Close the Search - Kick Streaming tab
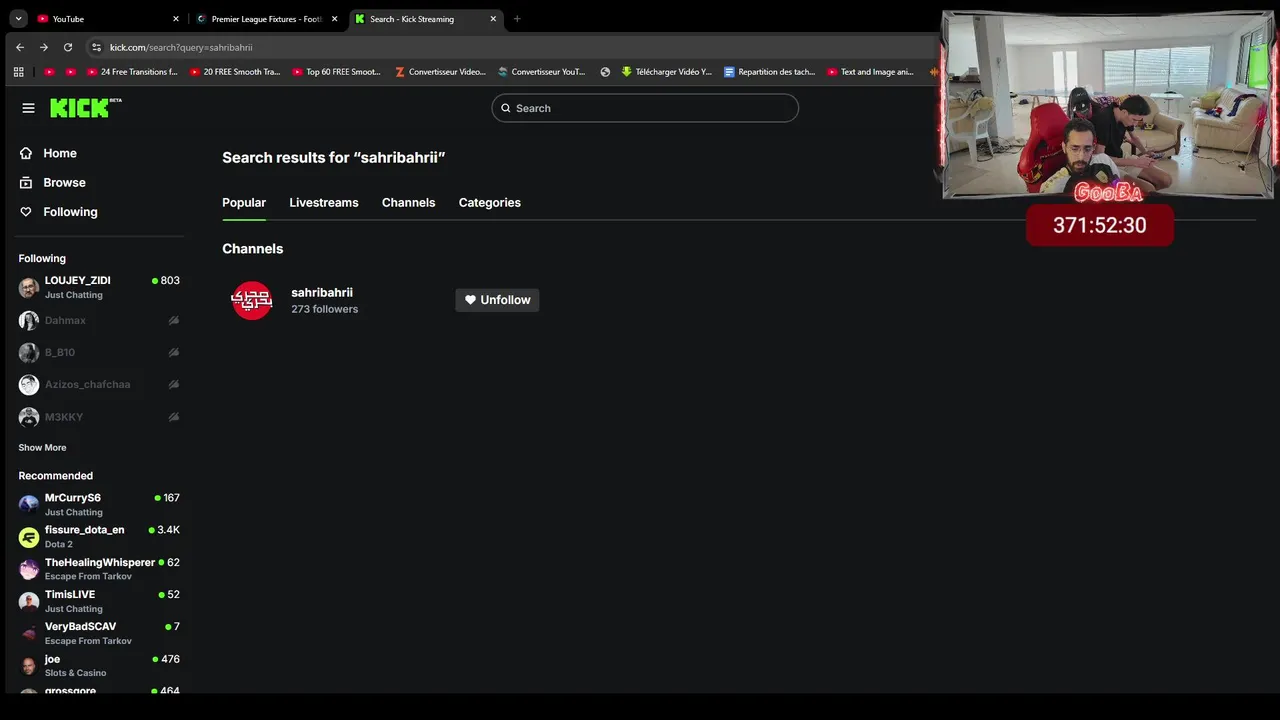Screen dimensions: 1280x720 tap(493, 19)
